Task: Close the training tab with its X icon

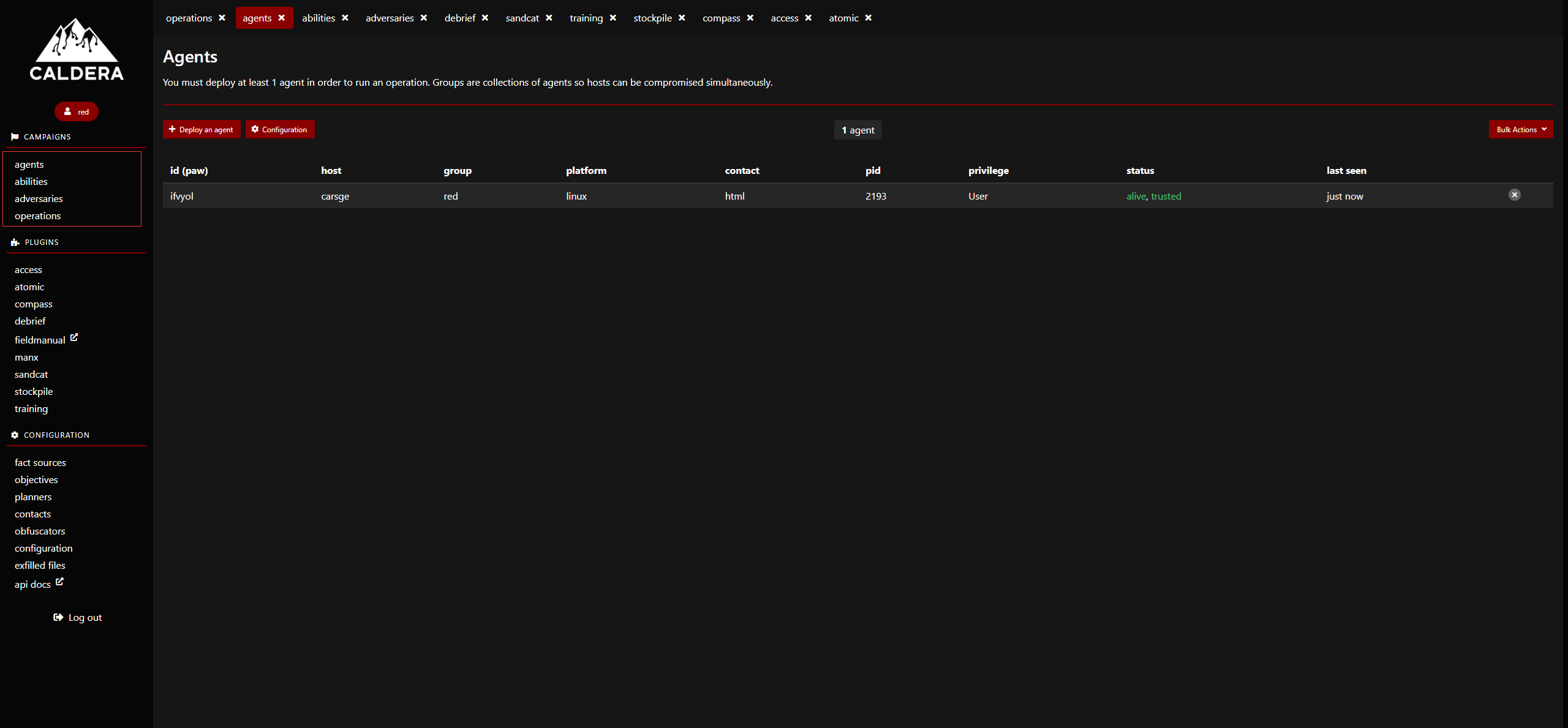Action: tap(613, 18)
